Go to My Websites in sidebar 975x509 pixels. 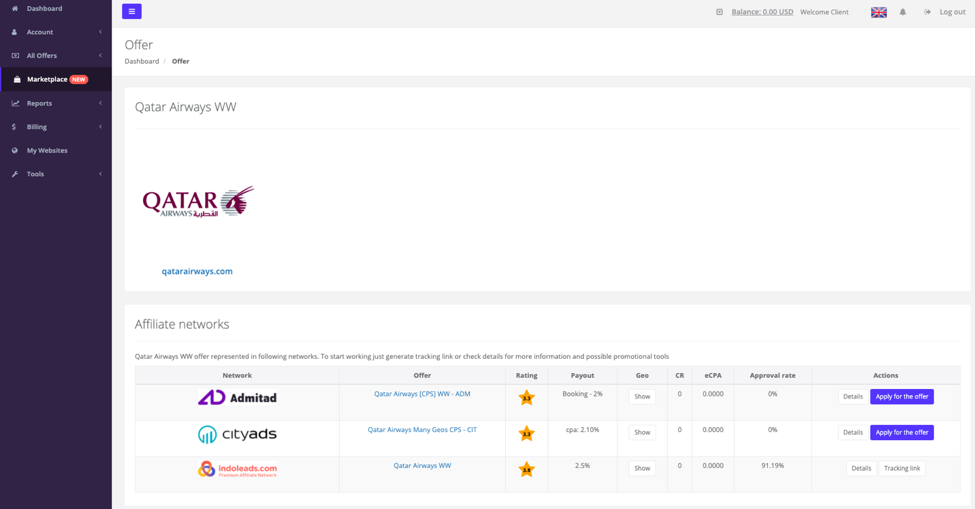click(47, 150)
